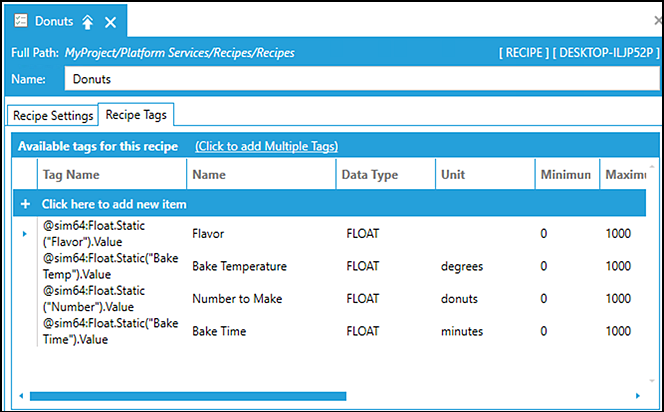Click the horizontal scrollbar right arrow

point(638,395)
